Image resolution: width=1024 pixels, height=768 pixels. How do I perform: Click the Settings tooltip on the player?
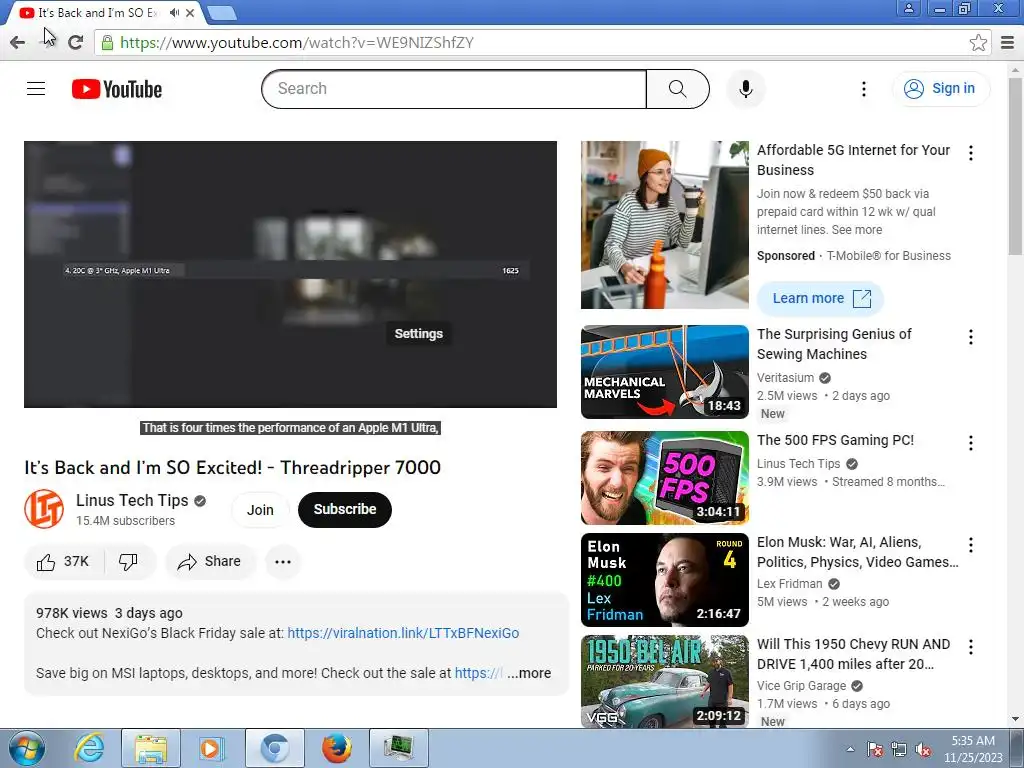click(x=419, y=334)
